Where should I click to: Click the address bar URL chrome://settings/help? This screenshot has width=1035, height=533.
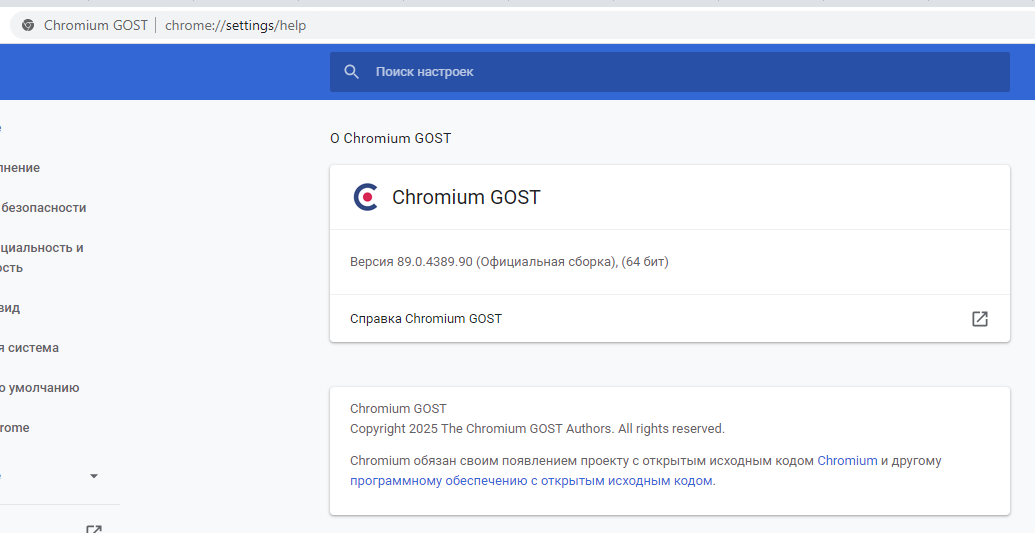[x=235, y=25]
